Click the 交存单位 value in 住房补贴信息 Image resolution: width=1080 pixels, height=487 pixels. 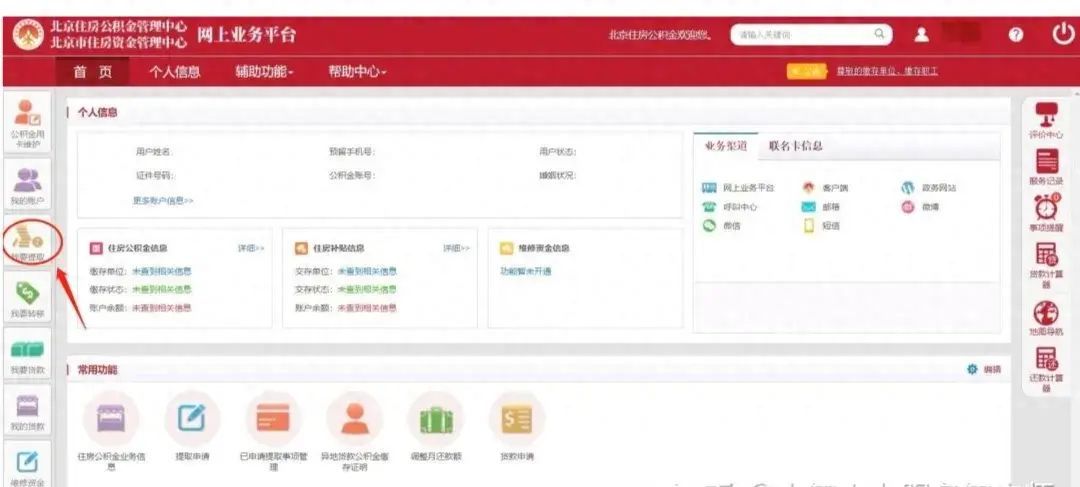[367, 271]
